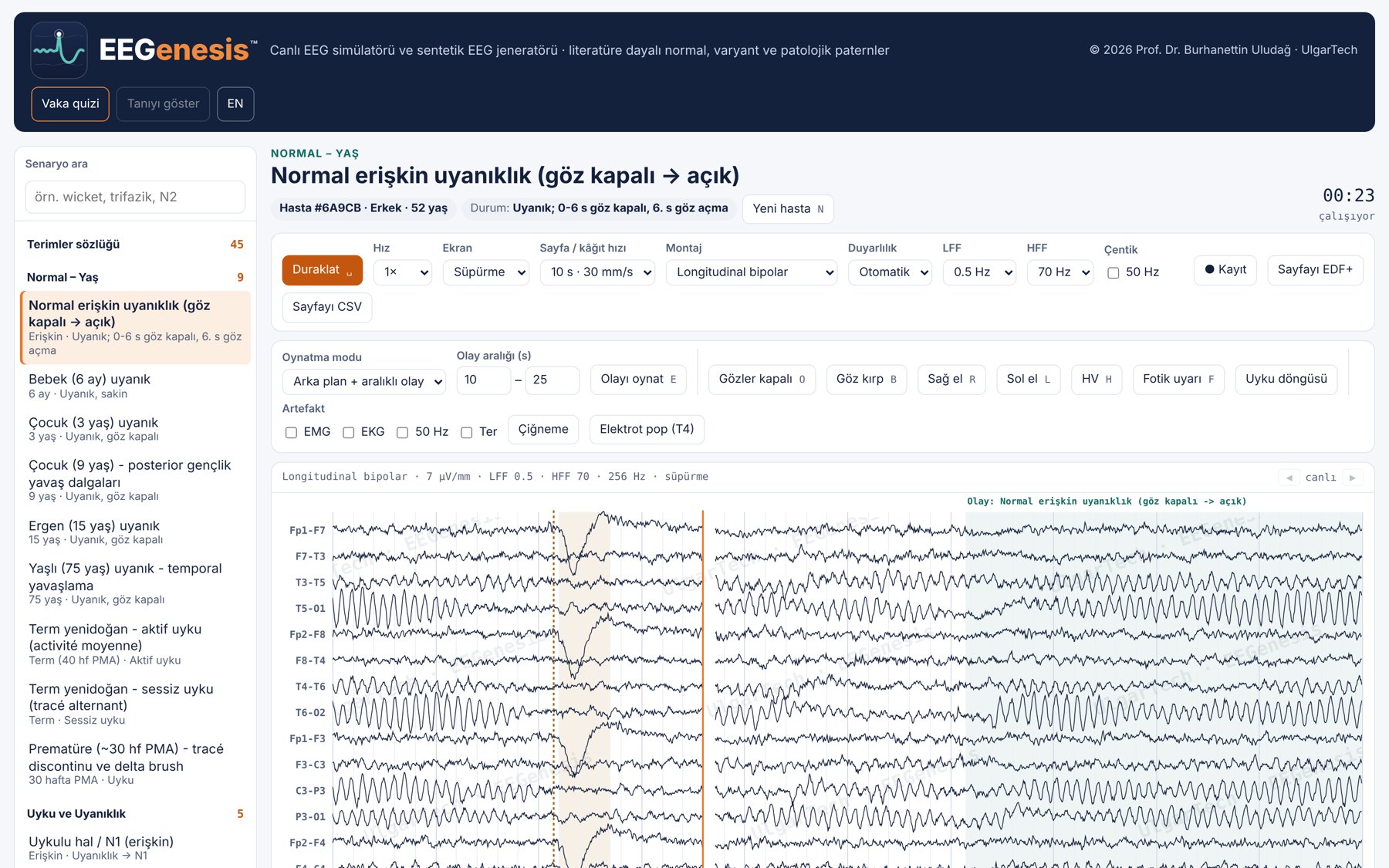1389x868 pixels.
Task: Export with the Sayfayı EDF+ button
Action: pos(1315,270)
